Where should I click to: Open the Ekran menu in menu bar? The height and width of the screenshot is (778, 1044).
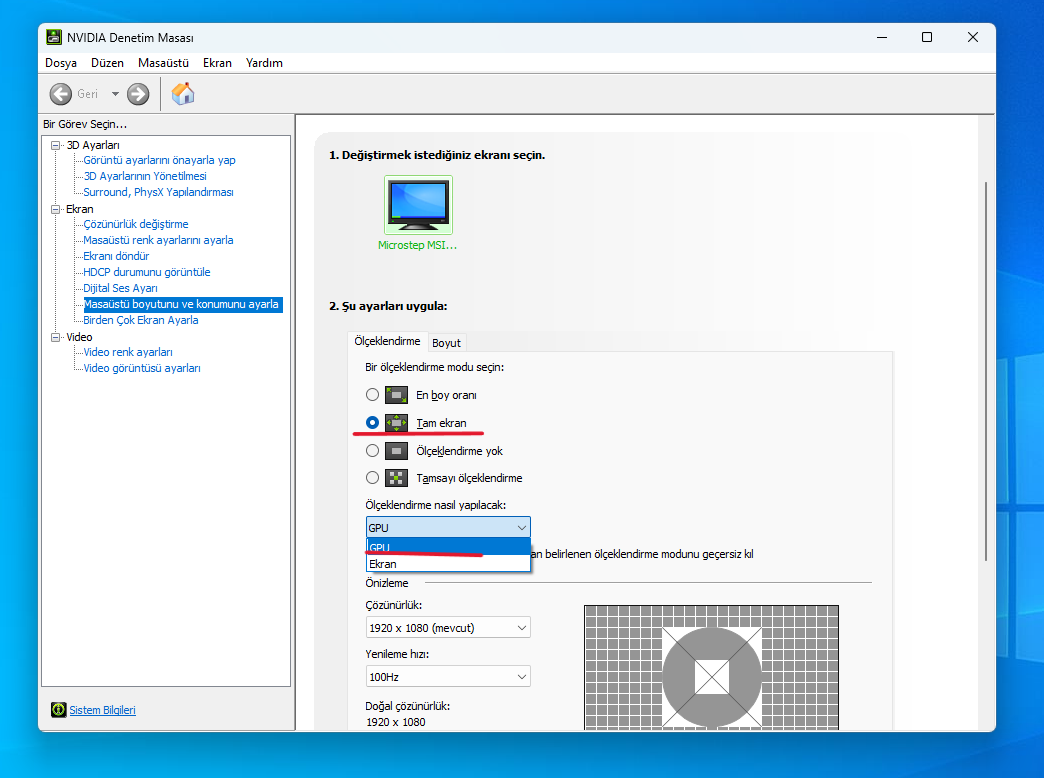(217, 63)
